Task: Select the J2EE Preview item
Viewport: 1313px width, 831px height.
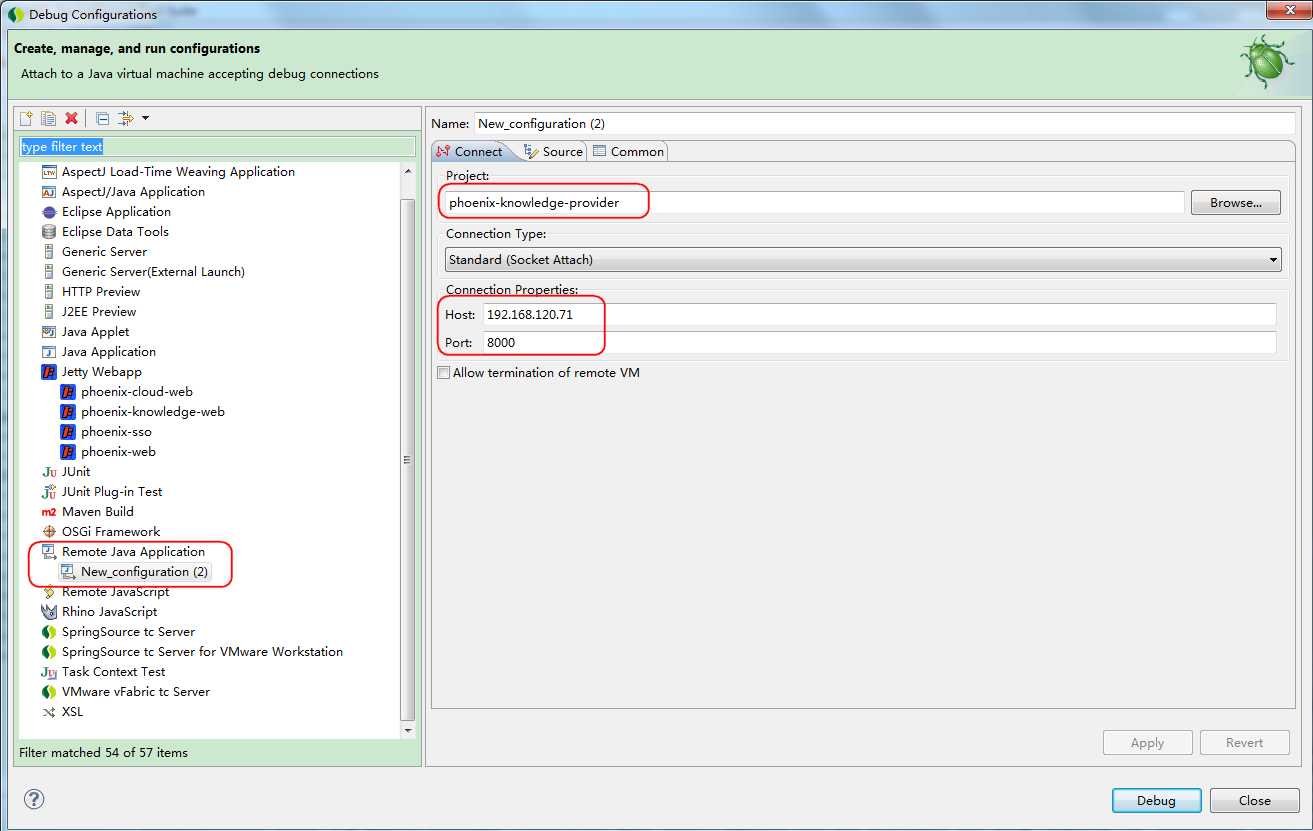Action: [99, 312]
